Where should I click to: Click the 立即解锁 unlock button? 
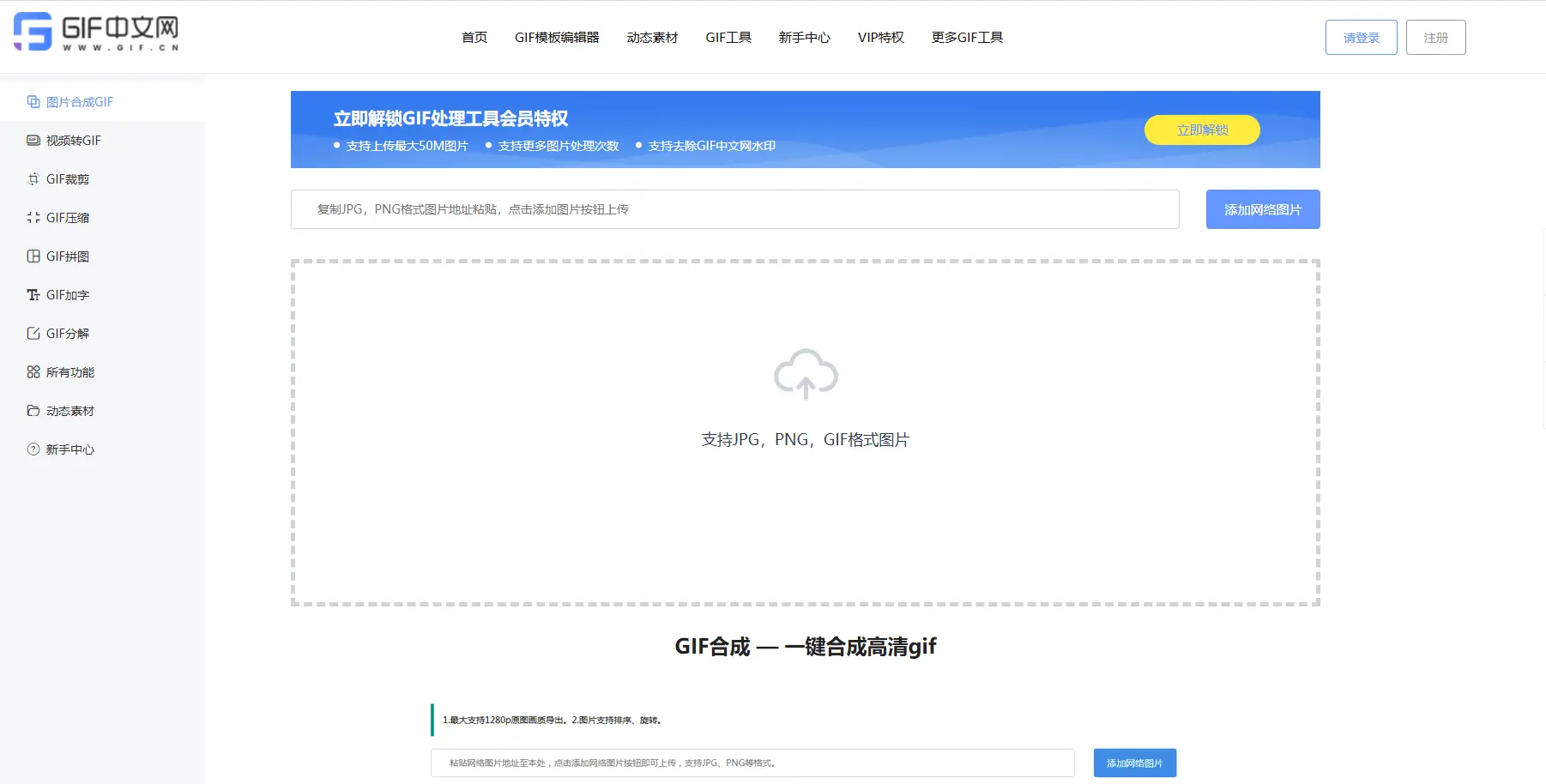[1202, 130]
